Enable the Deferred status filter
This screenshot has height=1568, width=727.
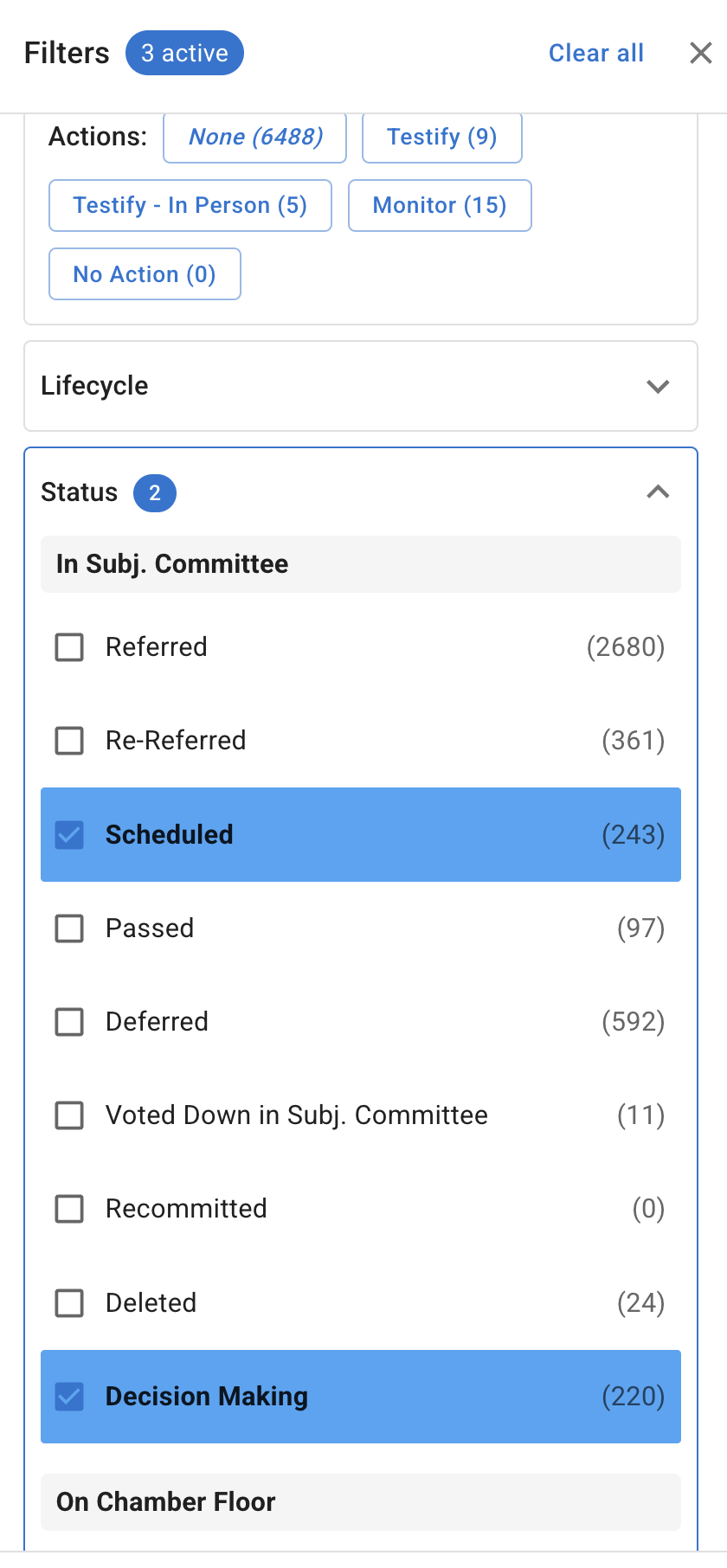pos(69,1022)
